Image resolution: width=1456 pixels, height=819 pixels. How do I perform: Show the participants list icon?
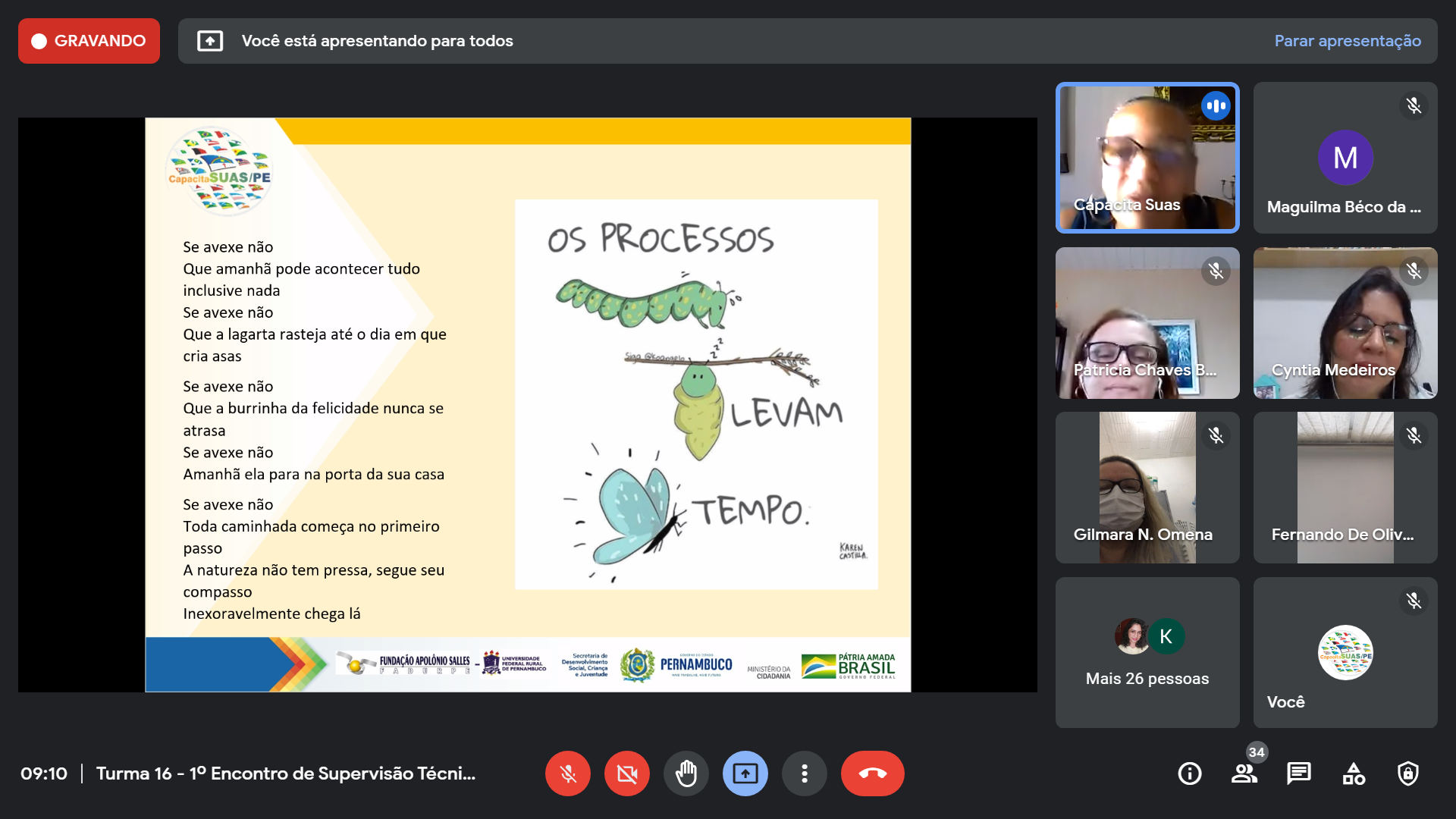[1244, 773]
